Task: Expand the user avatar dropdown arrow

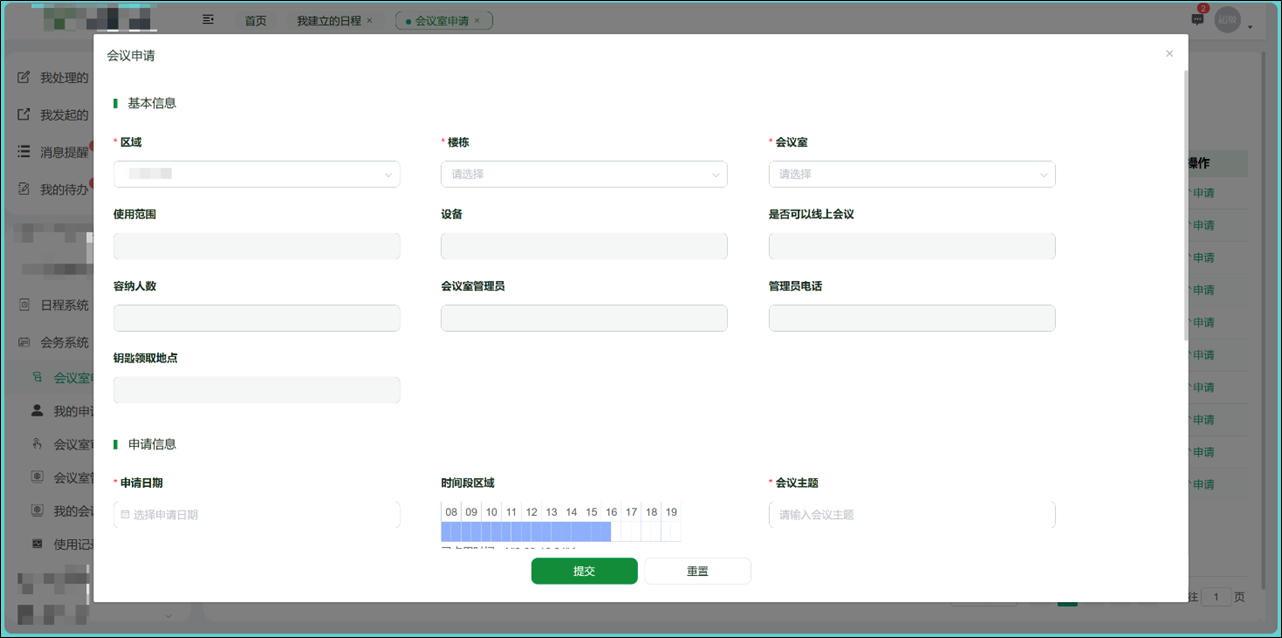Action: [1250, 27]
